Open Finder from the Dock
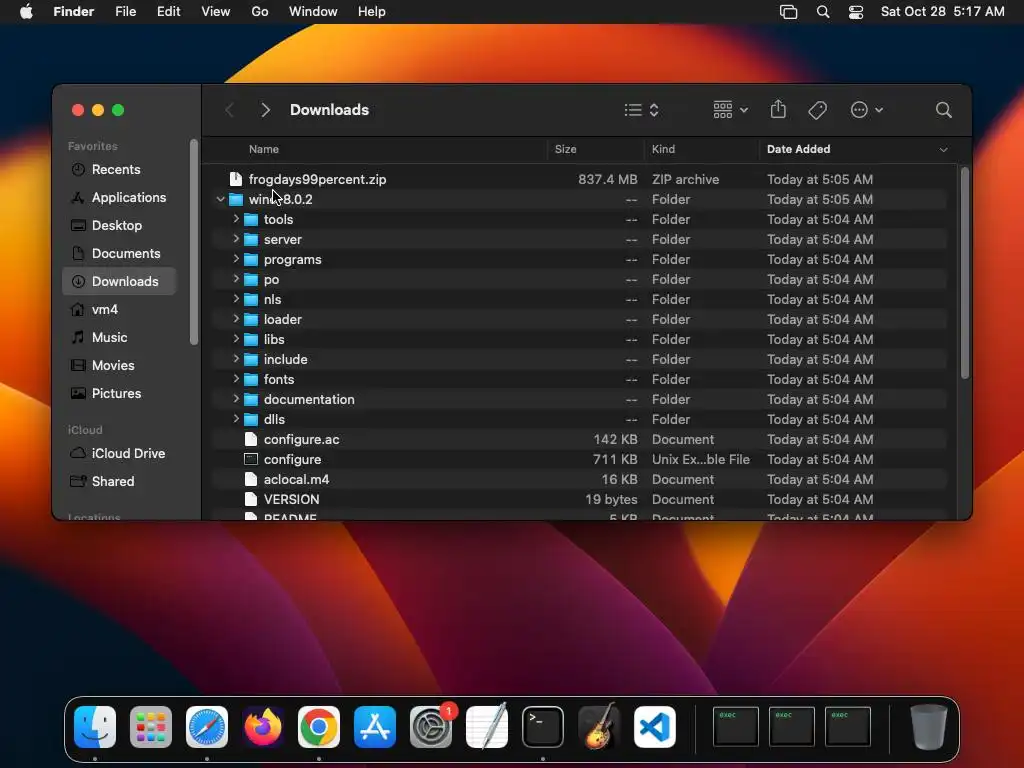 95,726
